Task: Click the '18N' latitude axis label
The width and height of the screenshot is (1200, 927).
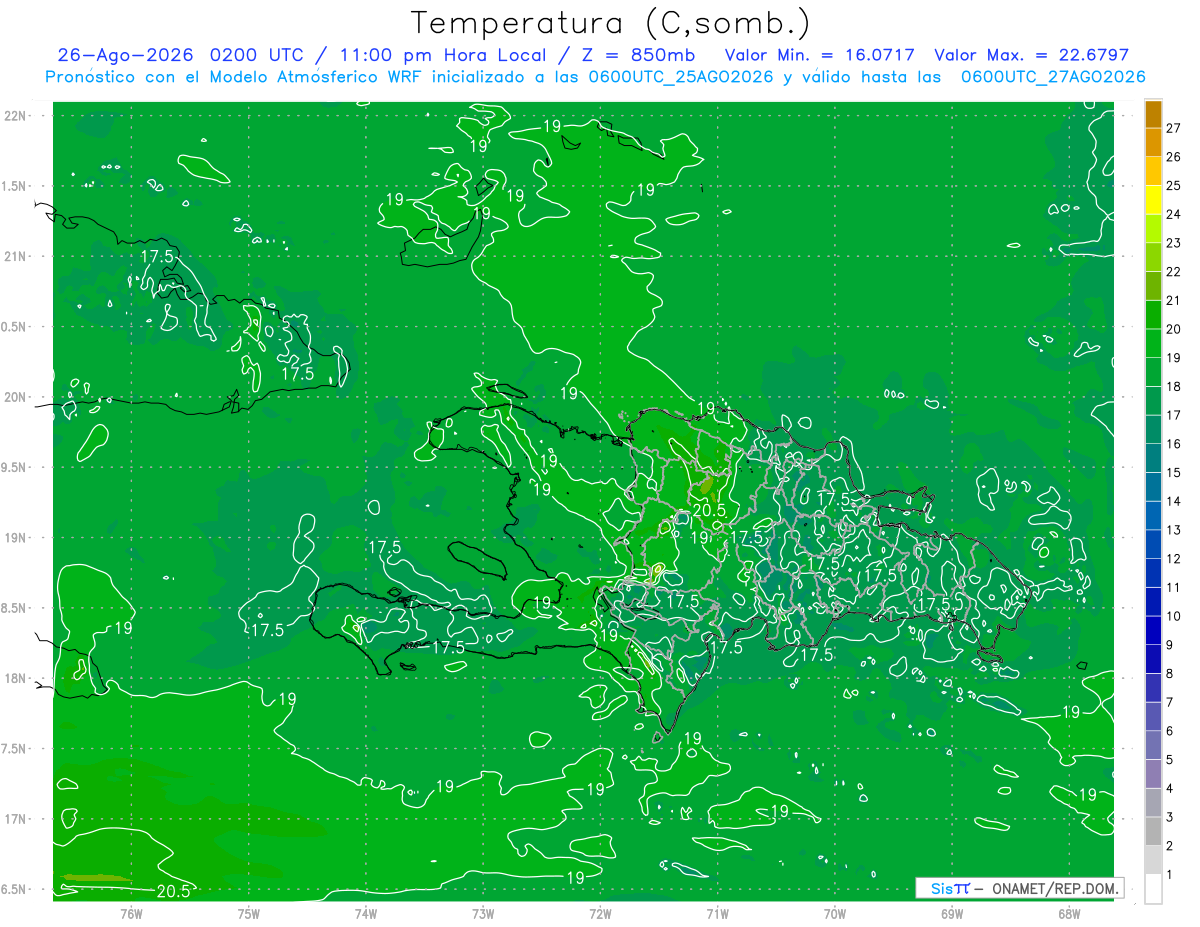Action: pos(17,679)
